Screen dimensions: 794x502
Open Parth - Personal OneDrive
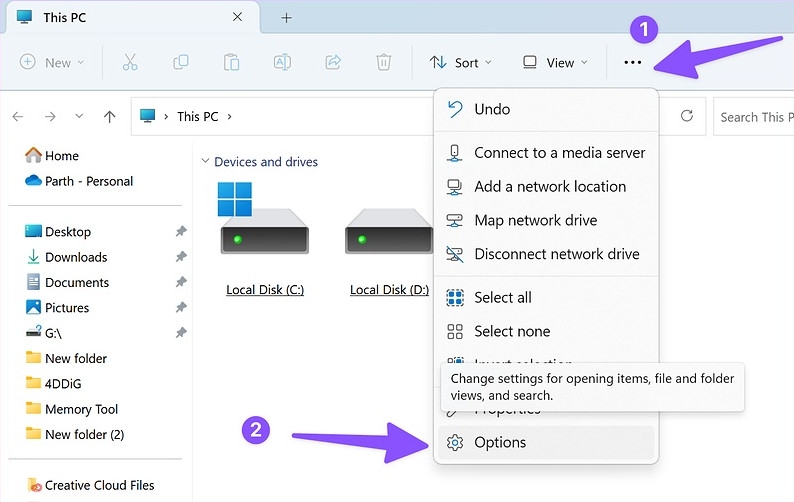[79, 181]
